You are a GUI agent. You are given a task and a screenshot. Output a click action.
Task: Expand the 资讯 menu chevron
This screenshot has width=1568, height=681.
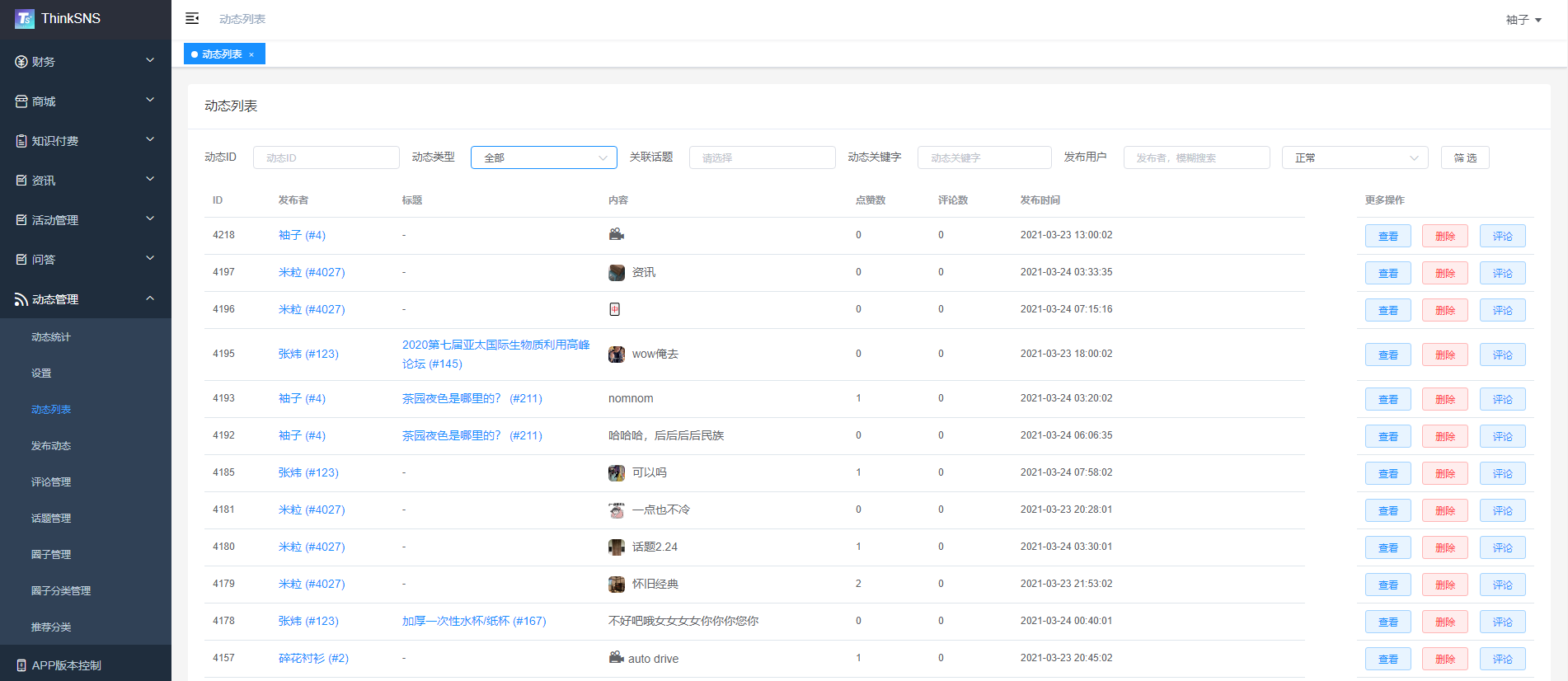150,179
